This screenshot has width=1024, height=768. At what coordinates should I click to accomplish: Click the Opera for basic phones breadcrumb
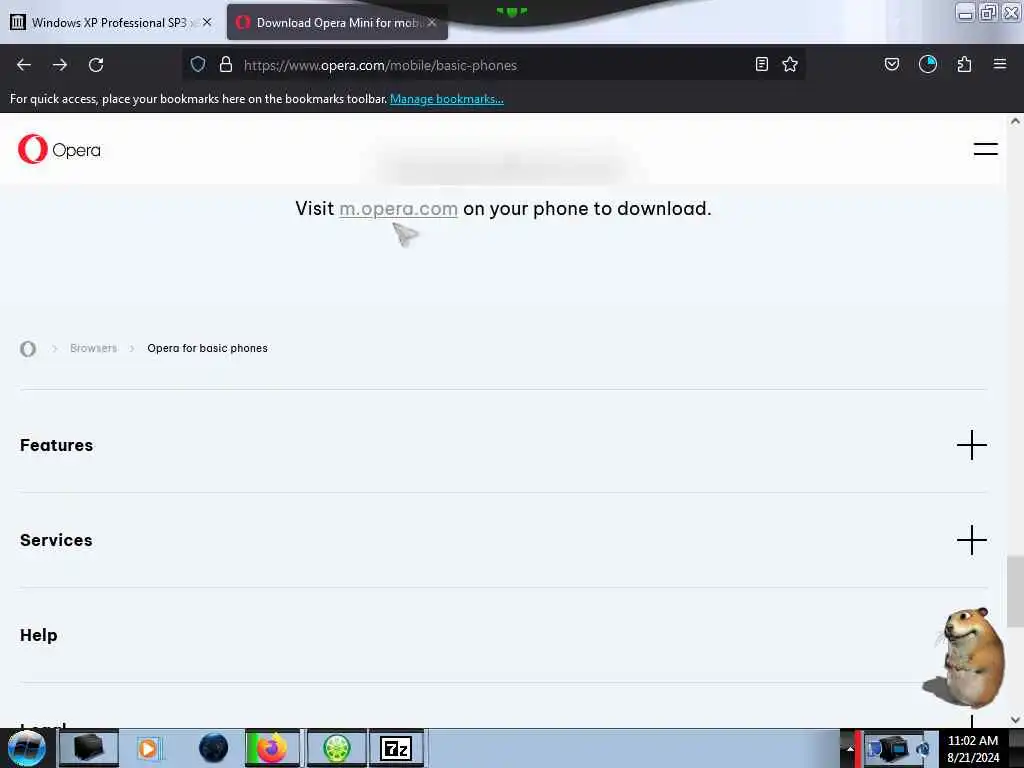pos(207,348)
